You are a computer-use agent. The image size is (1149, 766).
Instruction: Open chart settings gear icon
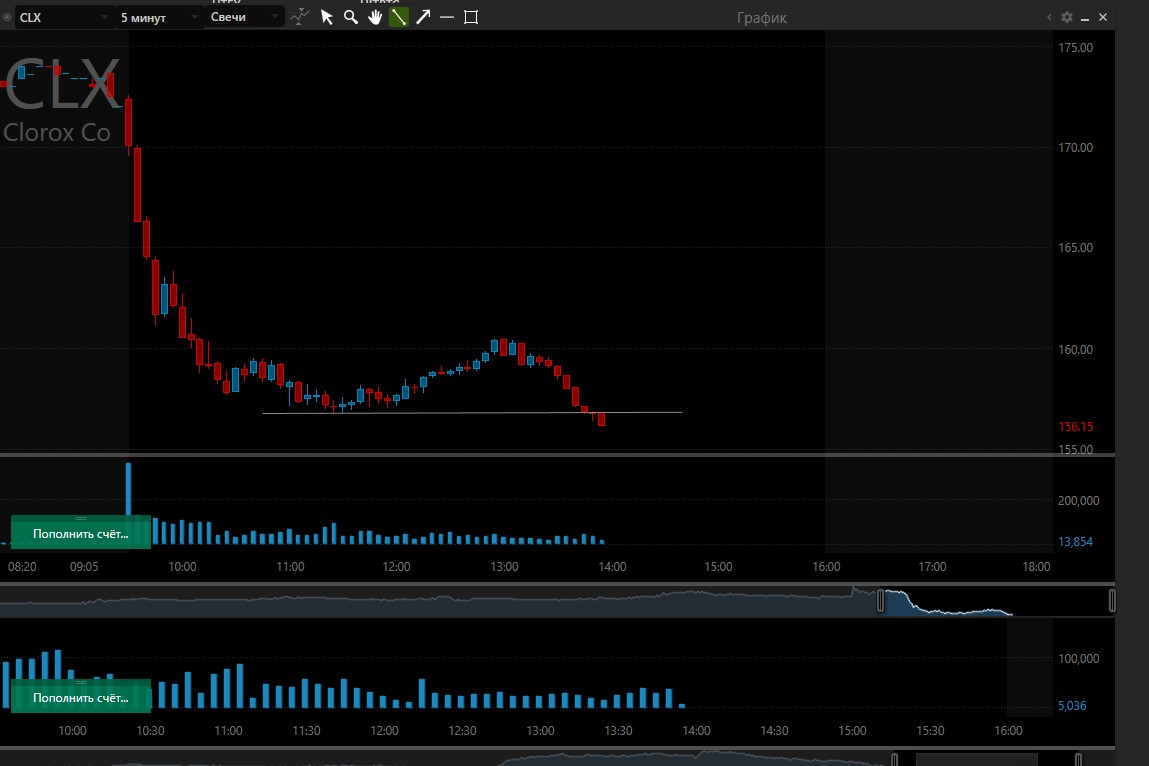tap(1067, 17)
